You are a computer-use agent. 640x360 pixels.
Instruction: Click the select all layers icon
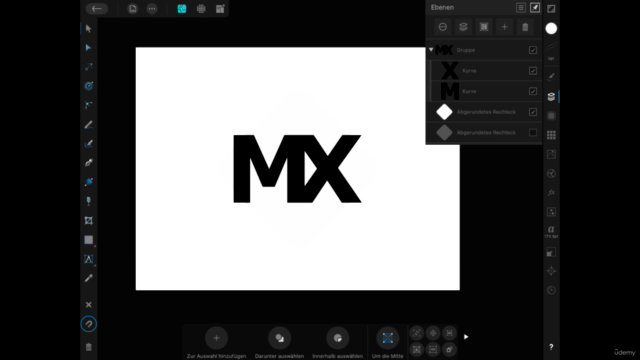[484, 27]
